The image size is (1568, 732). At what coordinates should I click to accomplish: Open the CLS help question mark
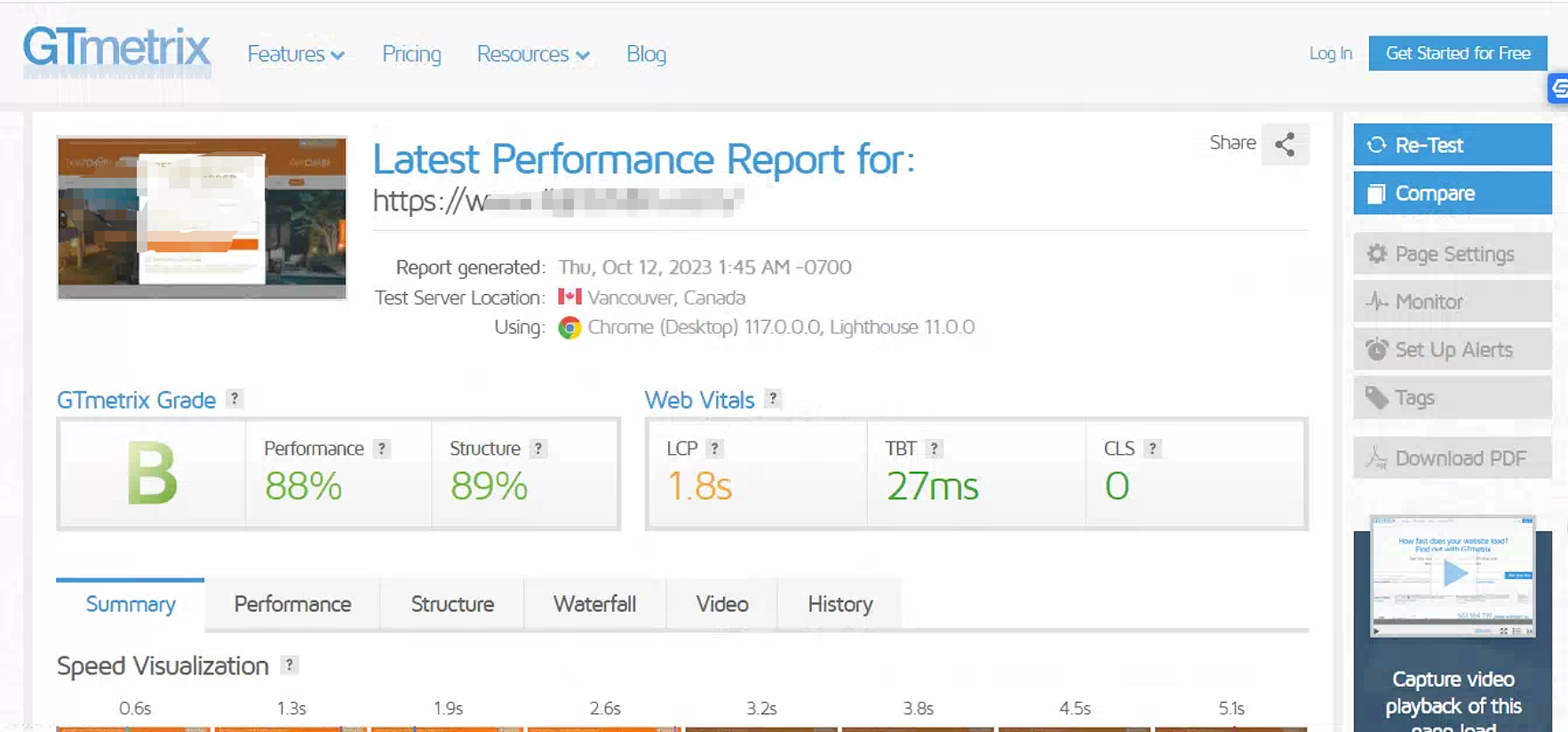coord(1152,449)
